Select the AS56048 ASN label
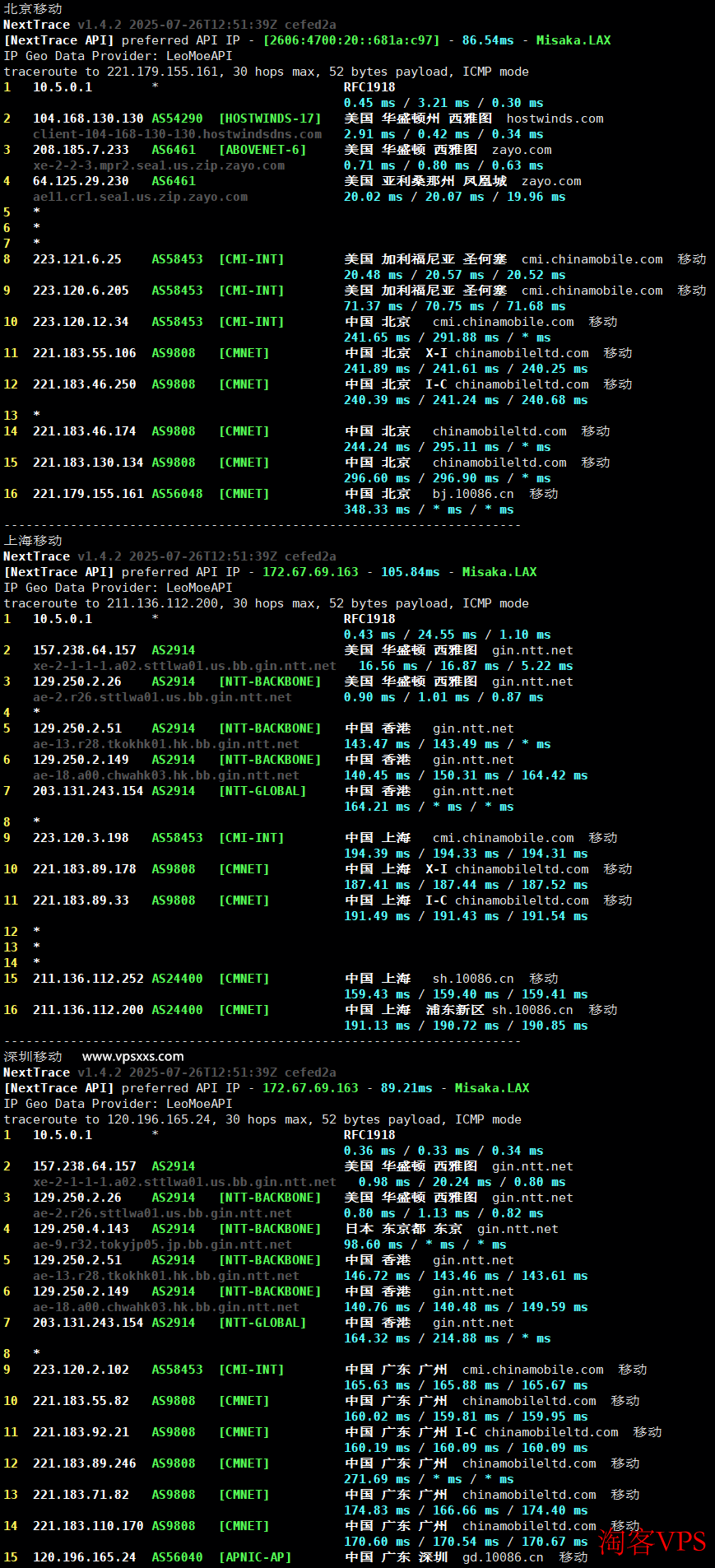 (177, 494)
